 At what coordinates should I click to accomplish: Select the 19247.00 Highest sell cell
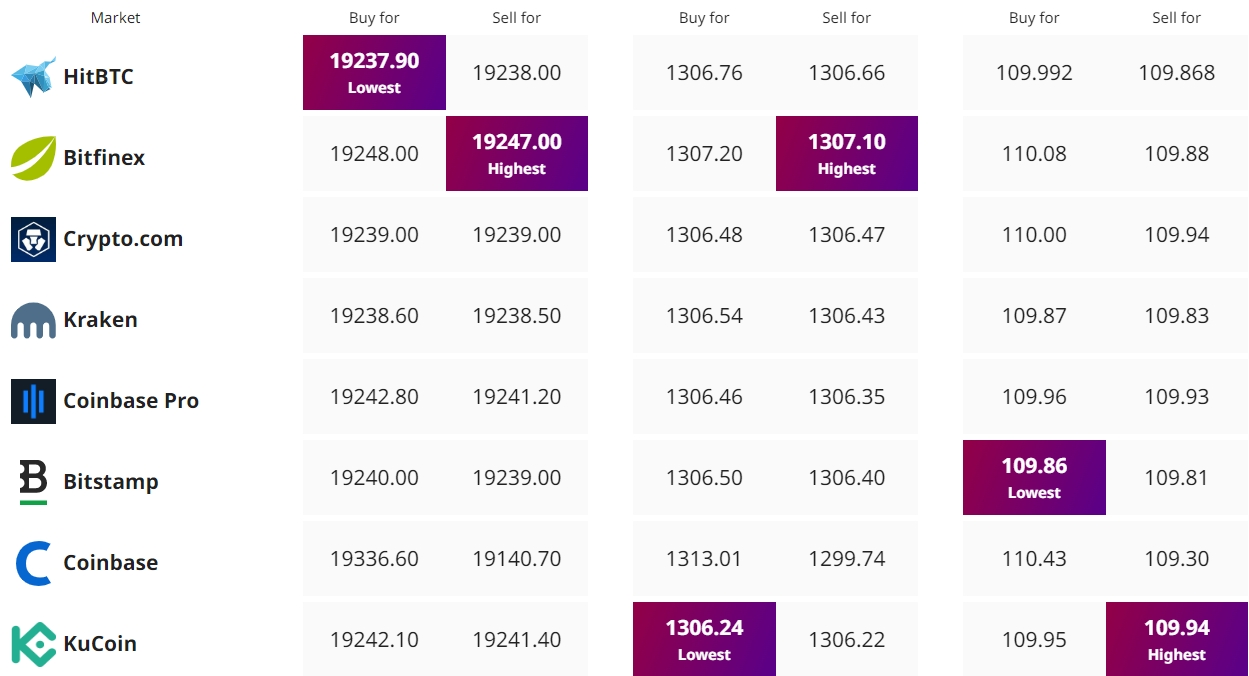[x=517, y=154]
